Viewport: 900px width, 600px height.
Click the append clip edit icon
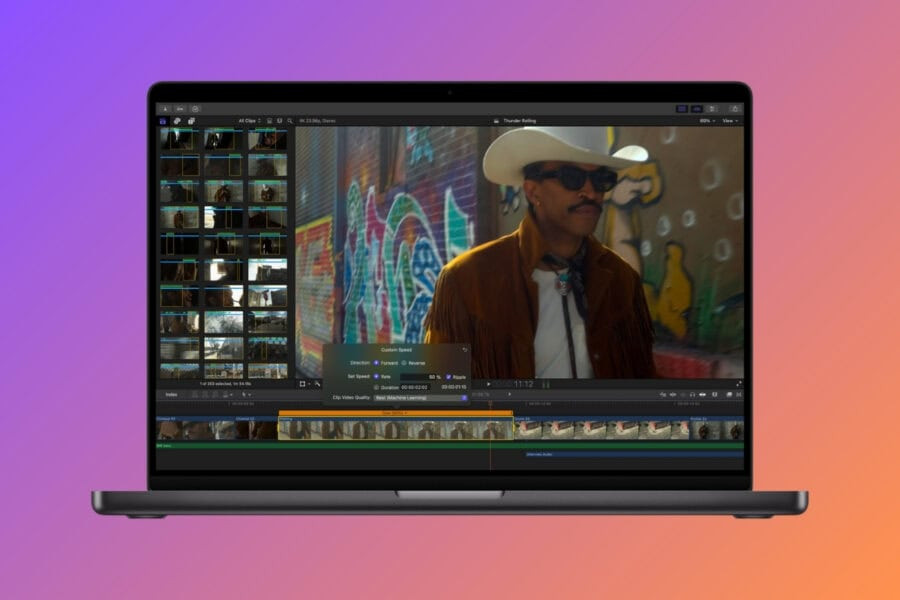(x=215, y=394)
